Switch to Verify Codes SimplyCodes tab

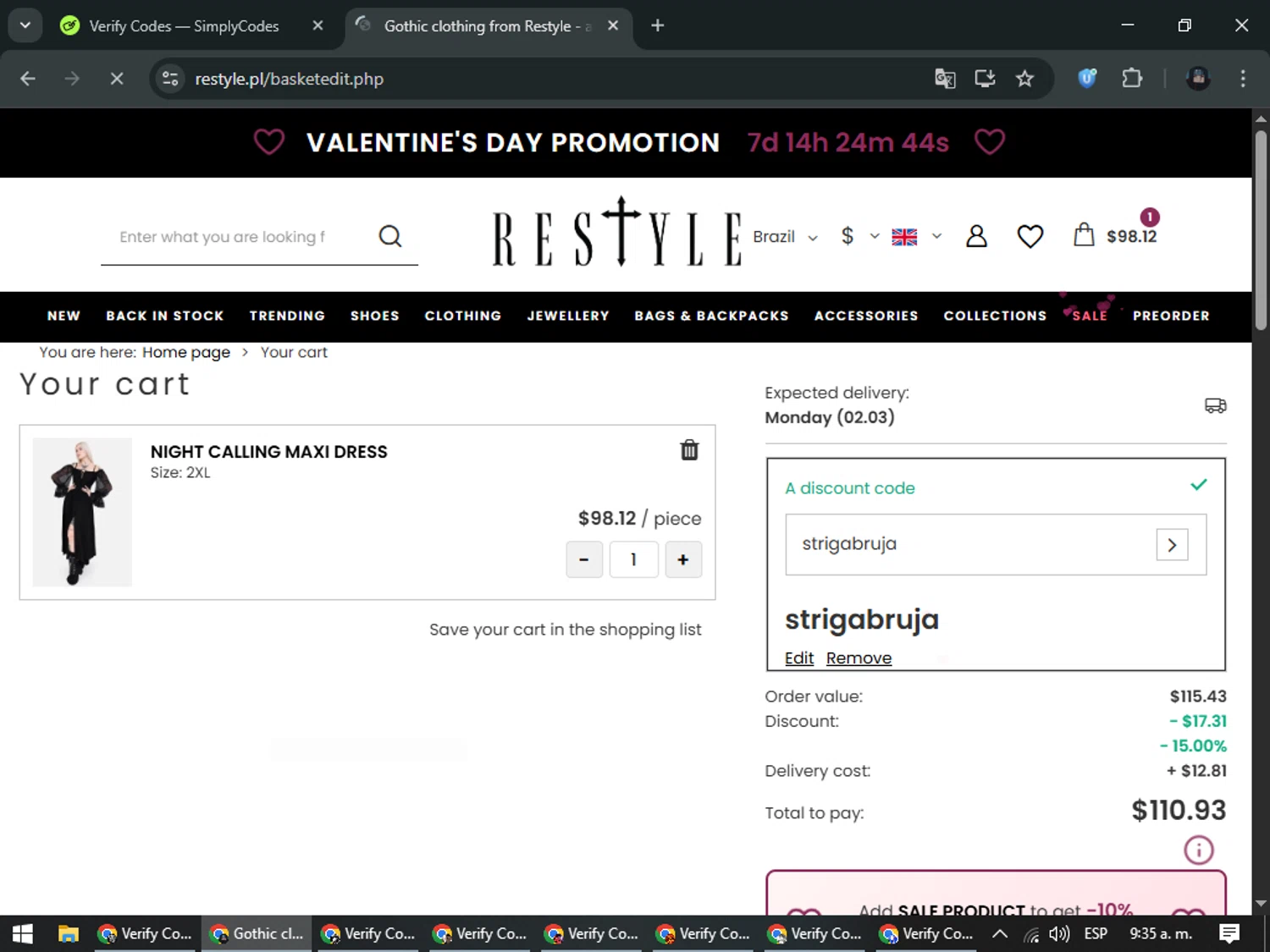(184, 26)
